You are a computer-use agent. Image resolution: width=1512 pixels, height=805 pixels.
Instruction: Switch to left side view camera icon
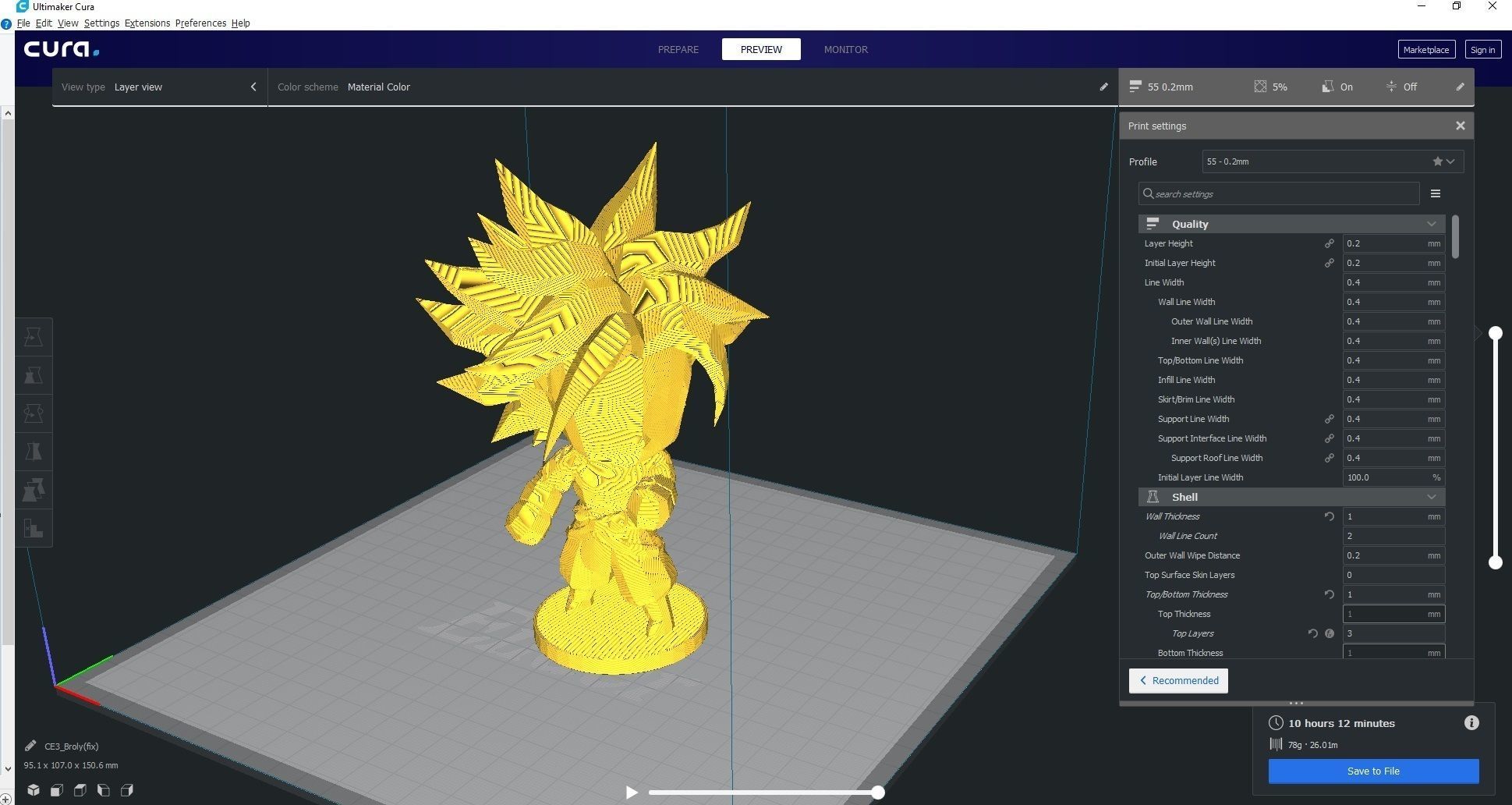point(104,790)
